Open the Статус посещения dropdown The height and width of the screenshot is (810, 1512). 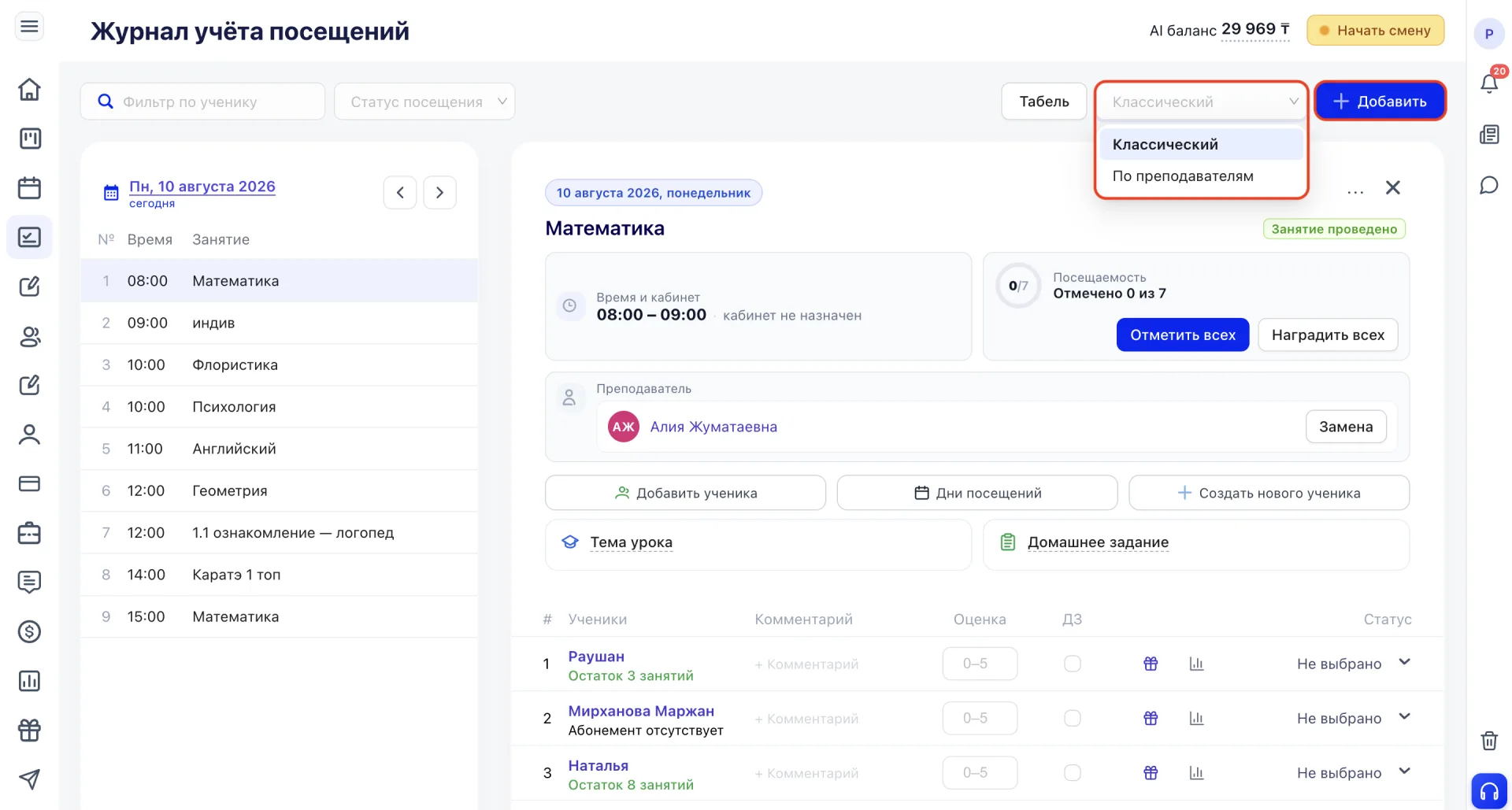424,102
